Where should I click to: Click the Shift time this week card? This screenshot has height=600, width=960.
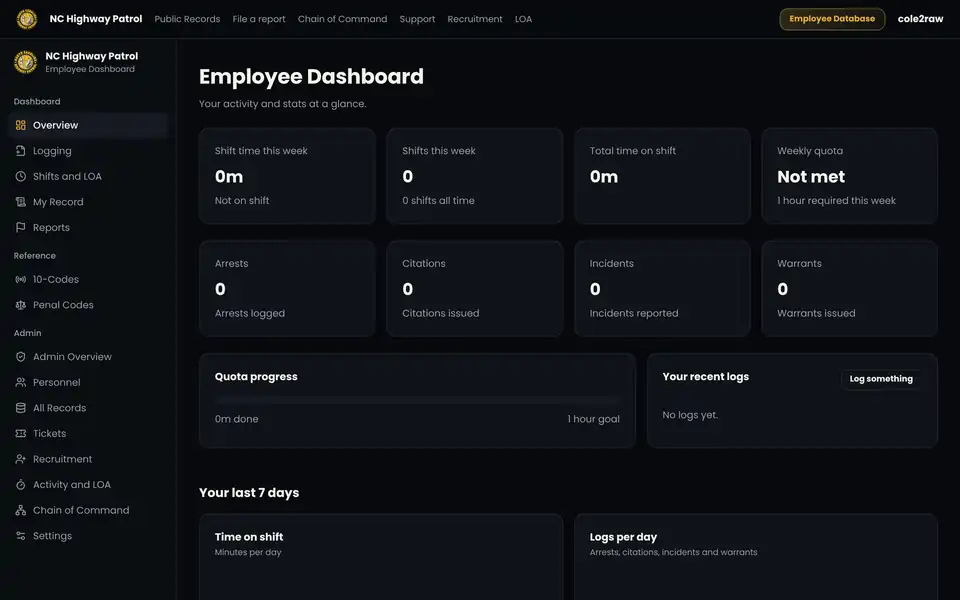(x=287, y=176)
